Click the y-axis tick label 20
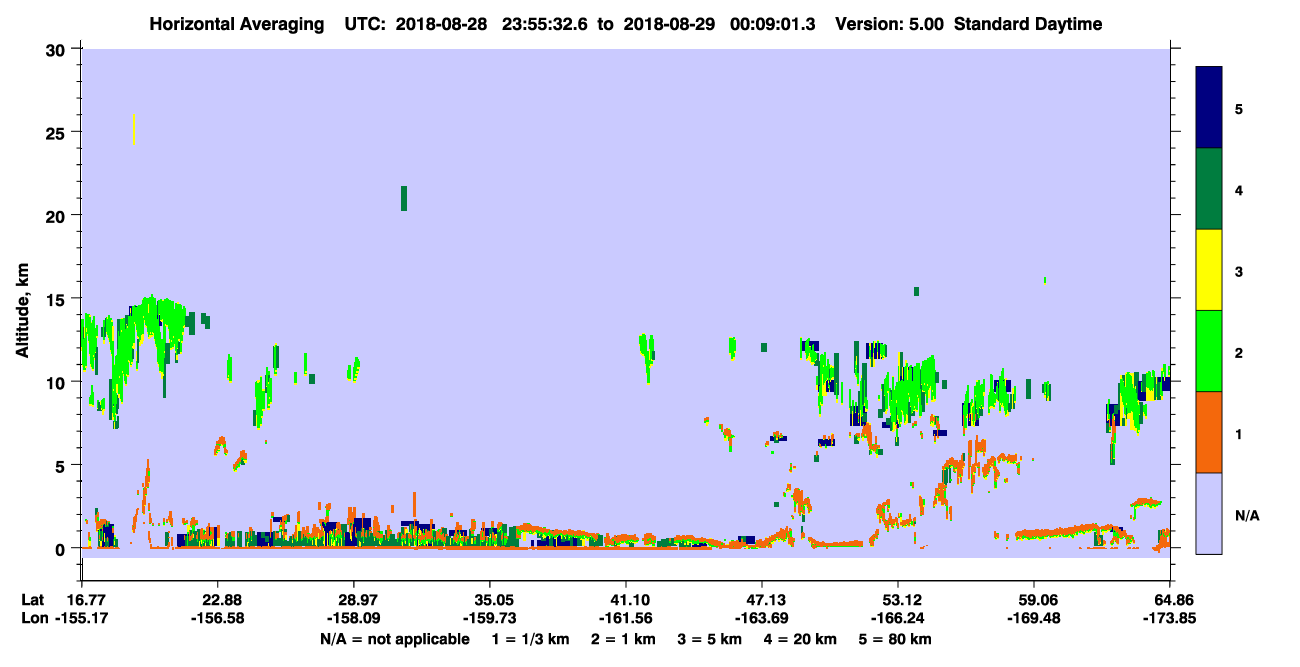Viewport: 1300px width, 667px height. click(58, 215)
